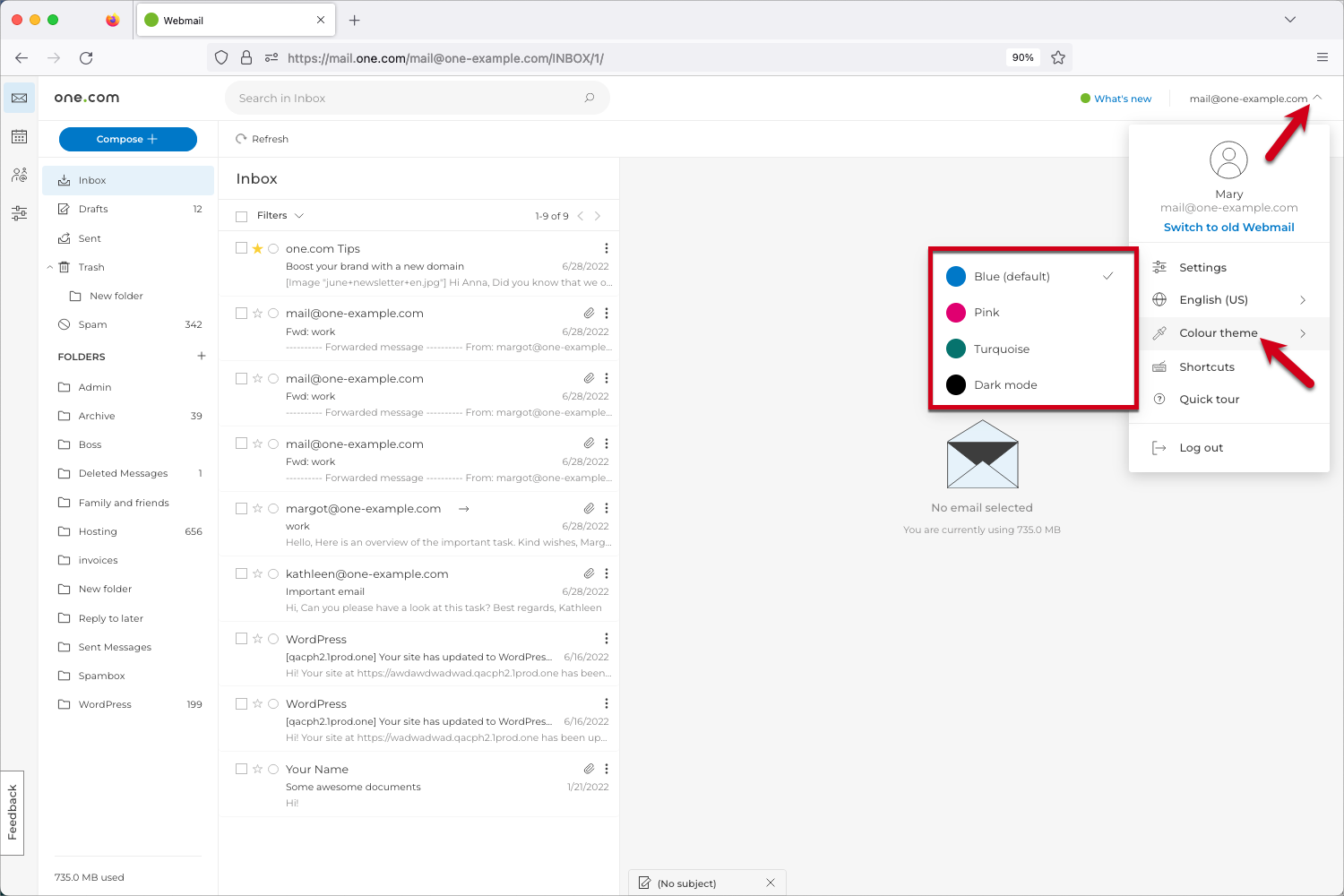Click Switch to old Webmail link
The width and height of the screenshot is (1344, 896).
[1228, 228]
